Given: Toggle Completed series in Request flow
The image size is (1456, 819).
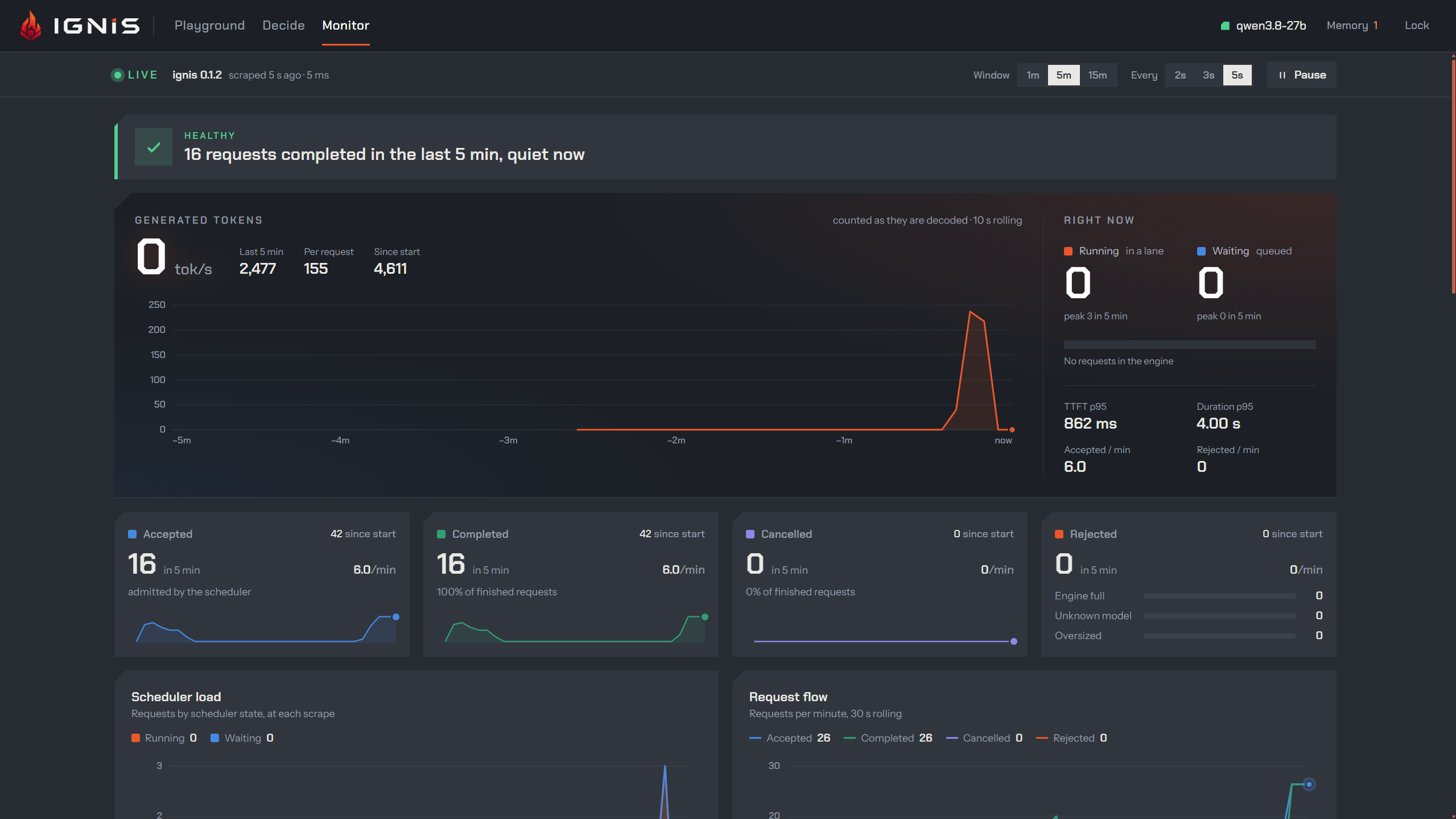Looking at the screenshot, I should (x=888, y=738).
